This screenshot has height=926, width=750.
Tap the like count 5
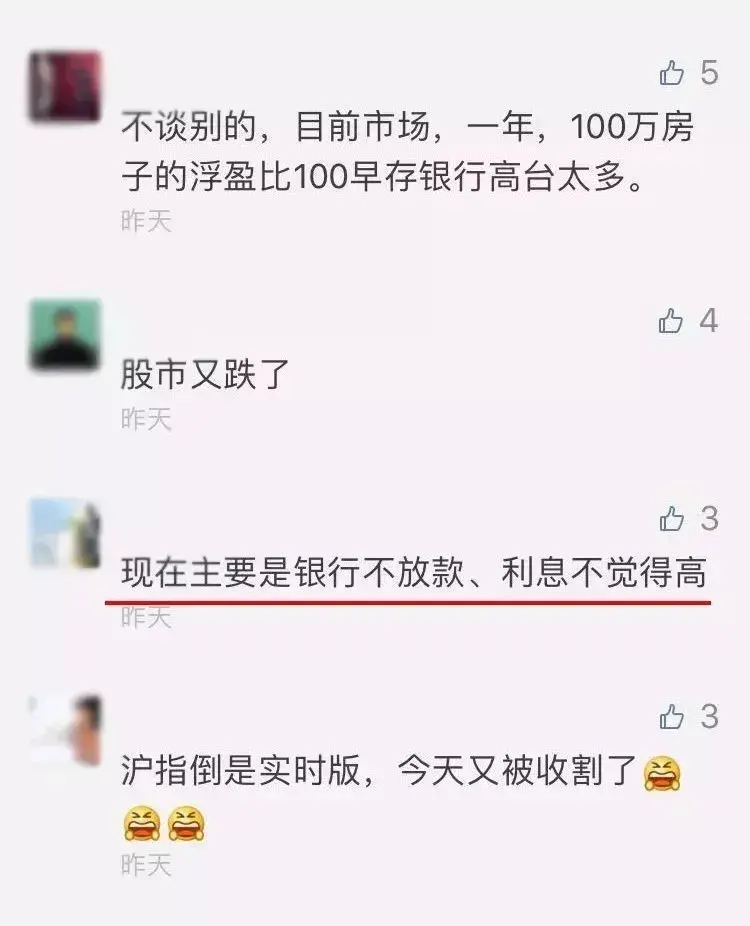click(709, 73)
